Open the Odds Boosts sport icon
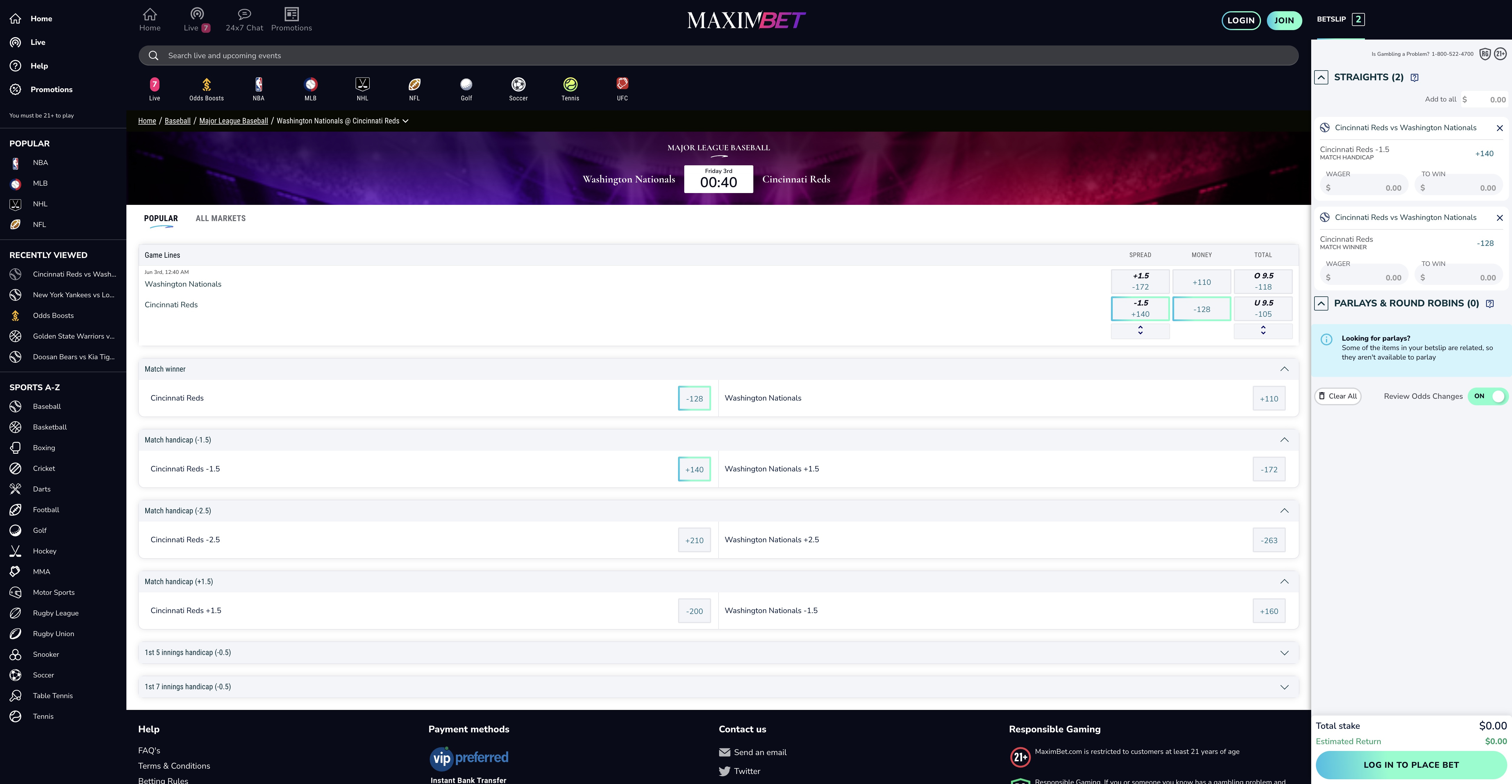Screen dimensions: 1512x784 click(x=206, y=89)
